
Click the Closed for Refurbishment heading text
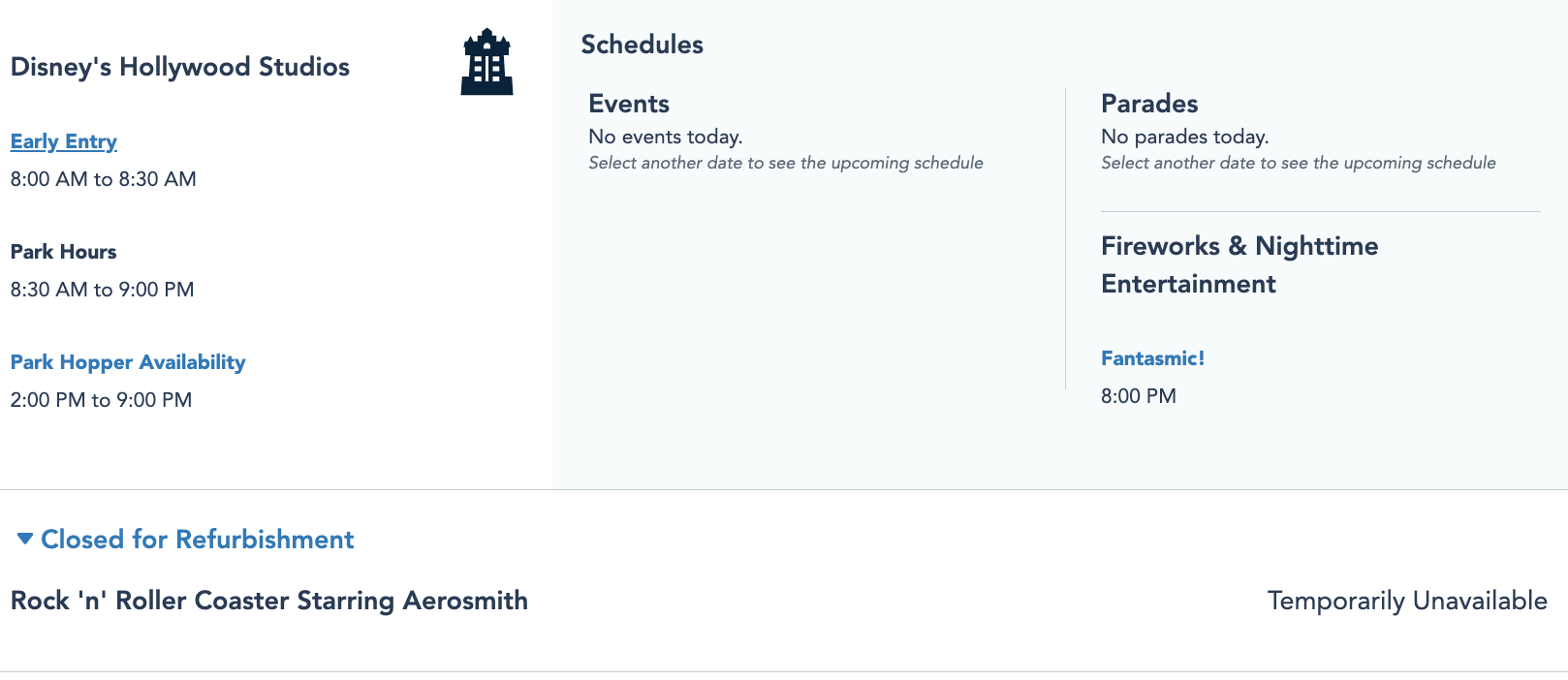pos(198,540)
